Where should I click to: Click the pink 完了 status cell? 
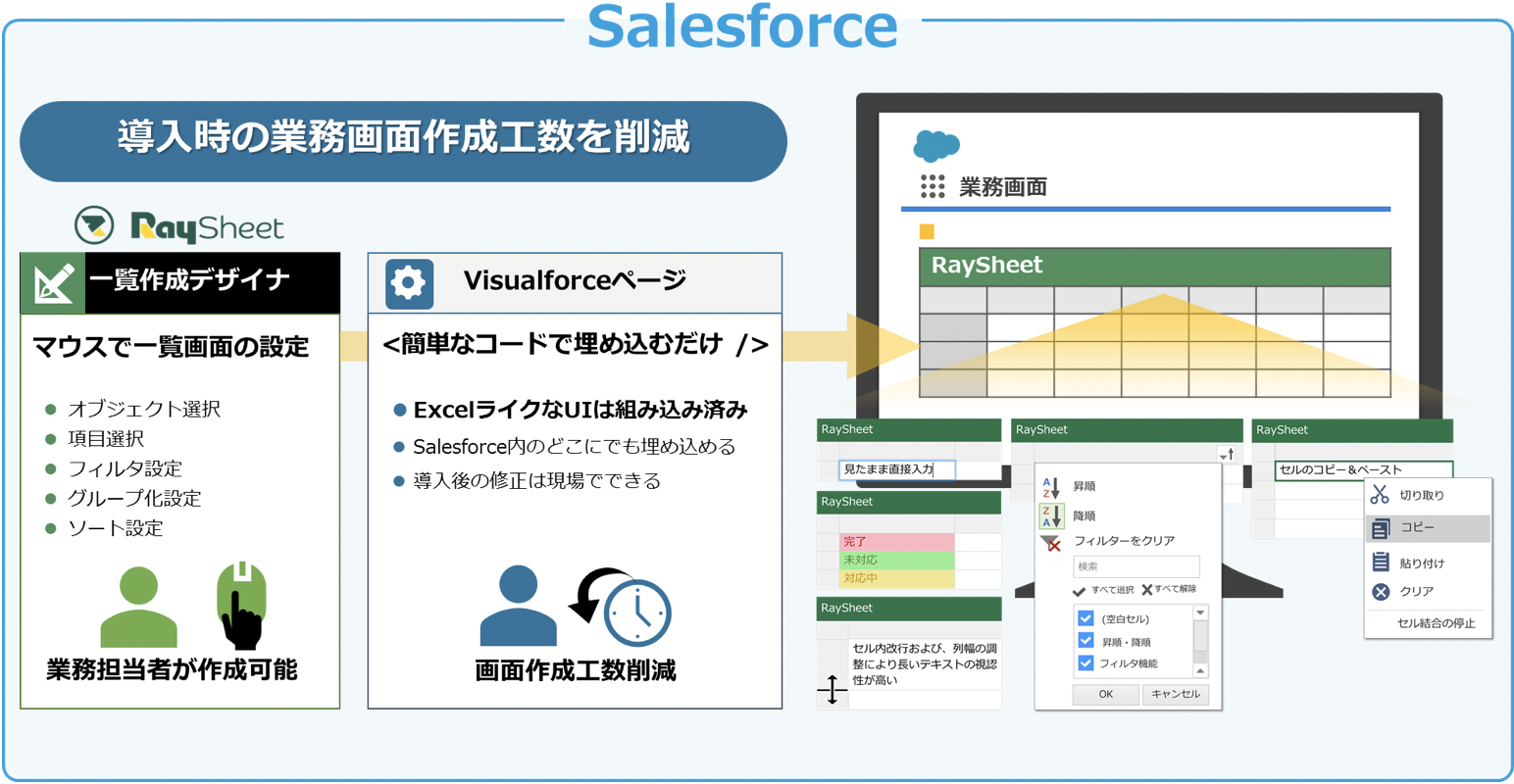[896, 542]
